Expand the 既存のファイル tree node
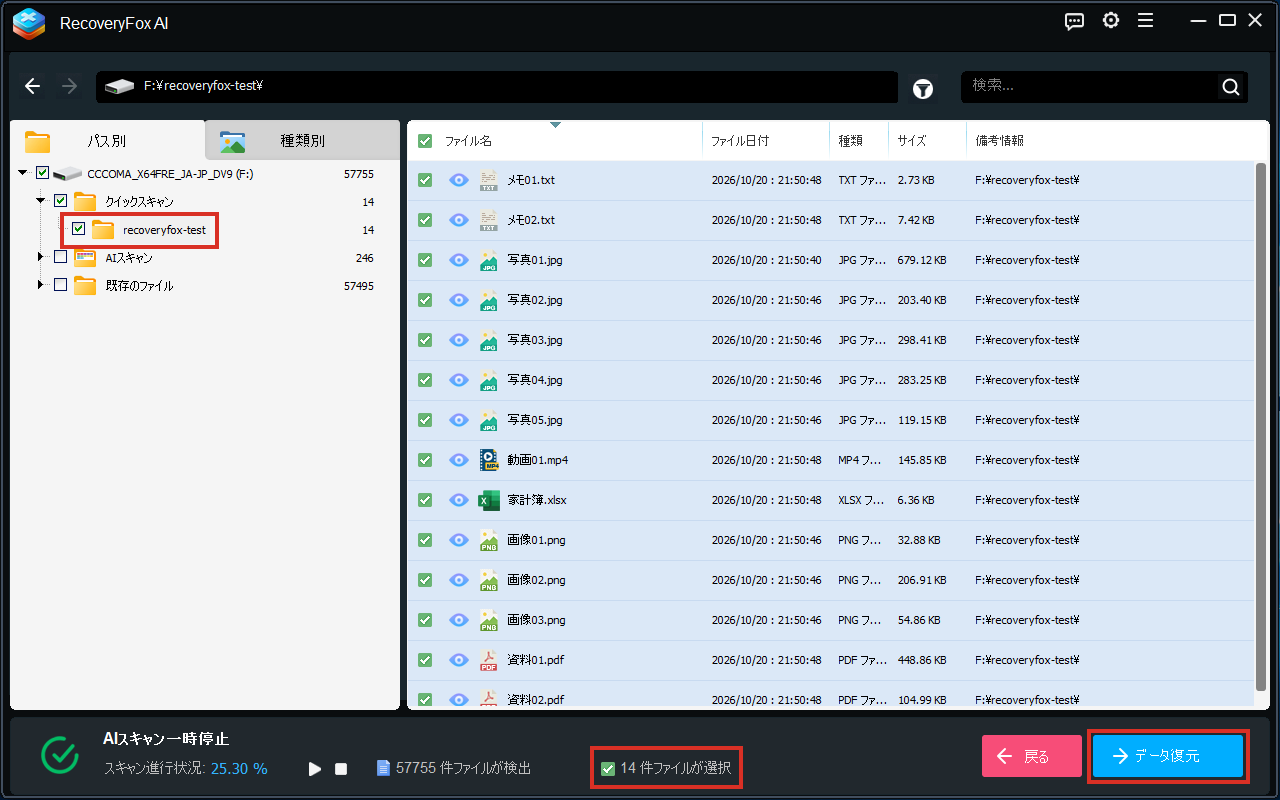Viewport: 1280px width, 800px height. click(x=41, y=286)
